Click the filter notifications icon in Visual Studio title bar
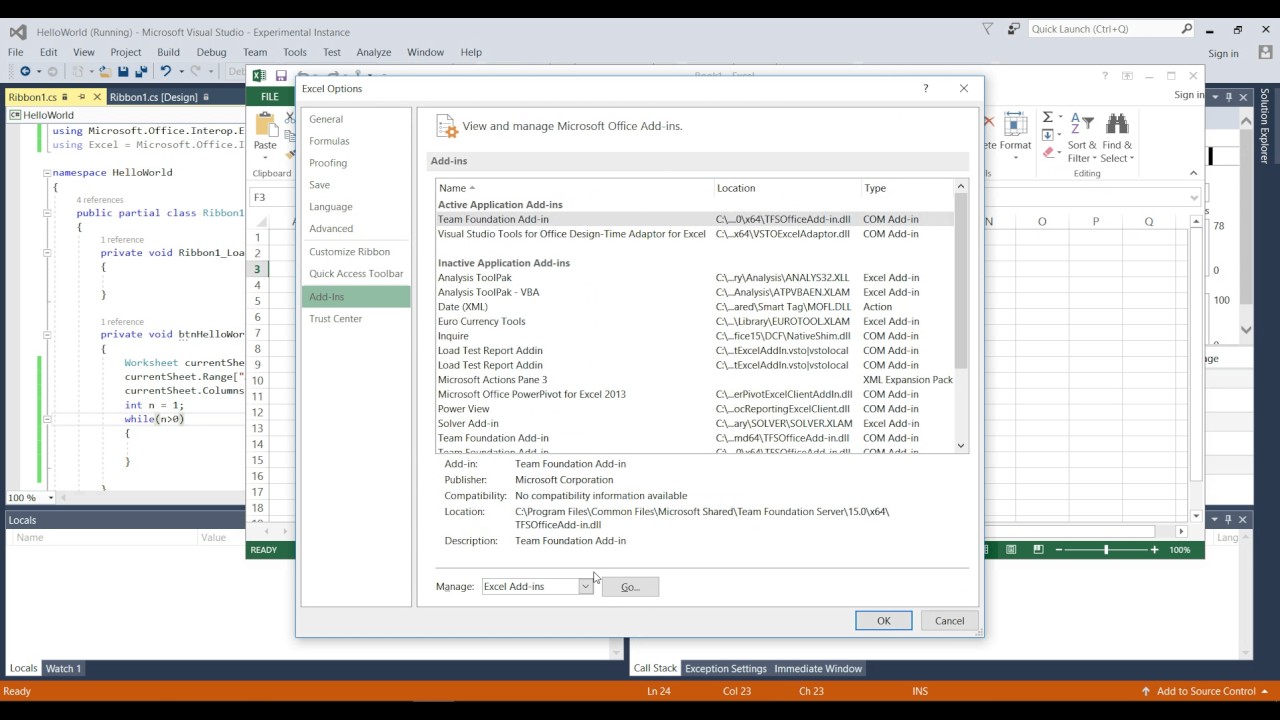The height and width of the screenshot is (720, 1280). click(x=987, y=29)
